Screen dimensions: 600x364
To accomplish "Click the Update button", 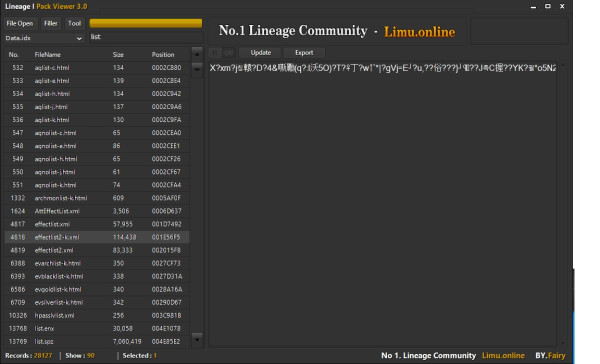I will [x=261, y=52].
